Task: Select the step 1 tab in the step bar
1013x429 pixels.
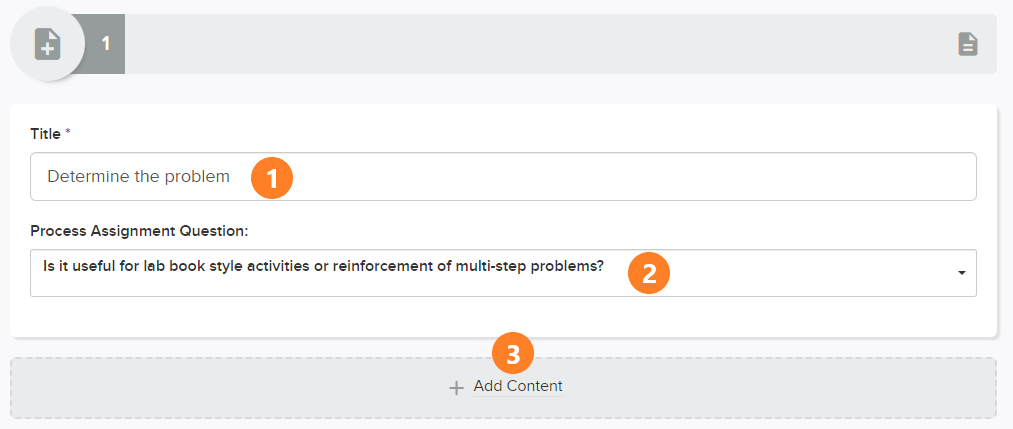Action: (106, 44)
